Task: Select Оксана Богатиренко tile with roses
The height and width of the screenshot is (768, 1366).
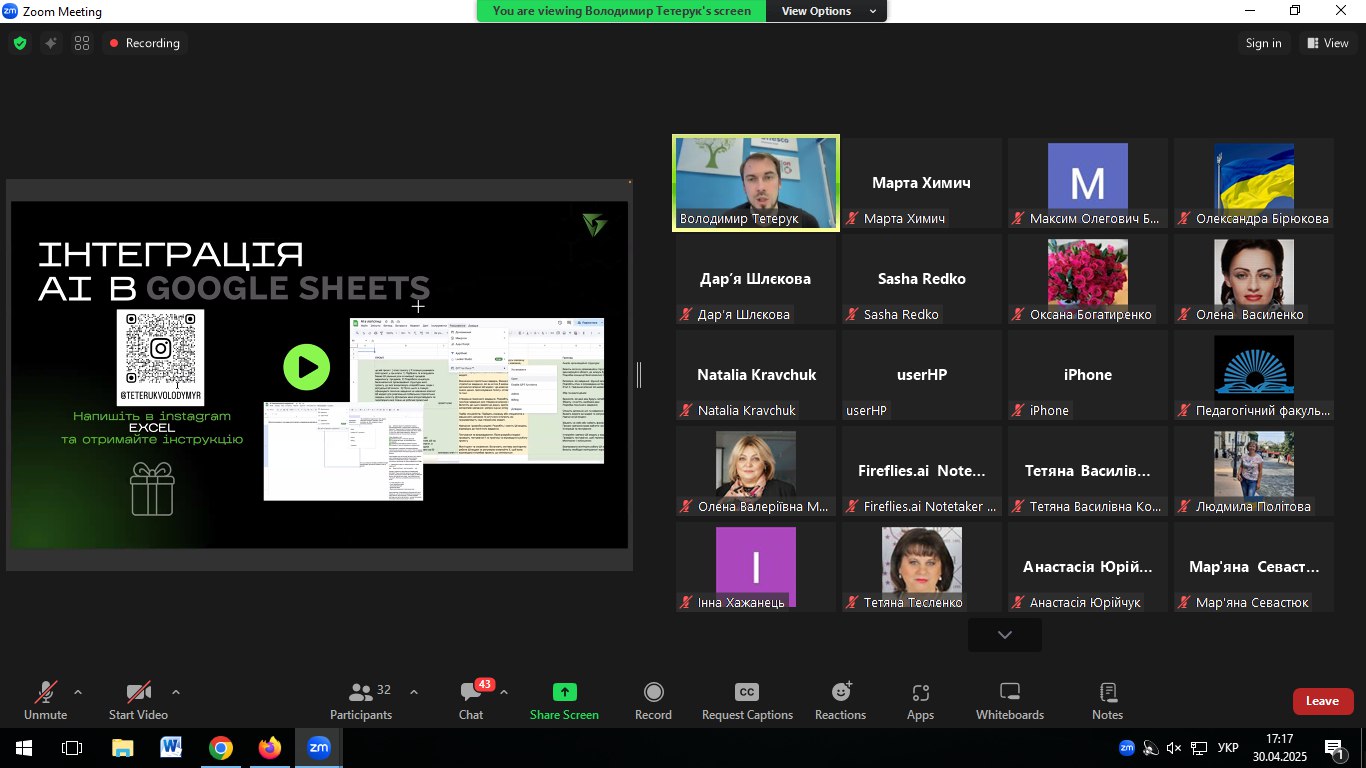Action: pyautogui.click(x=1087, y=280)
